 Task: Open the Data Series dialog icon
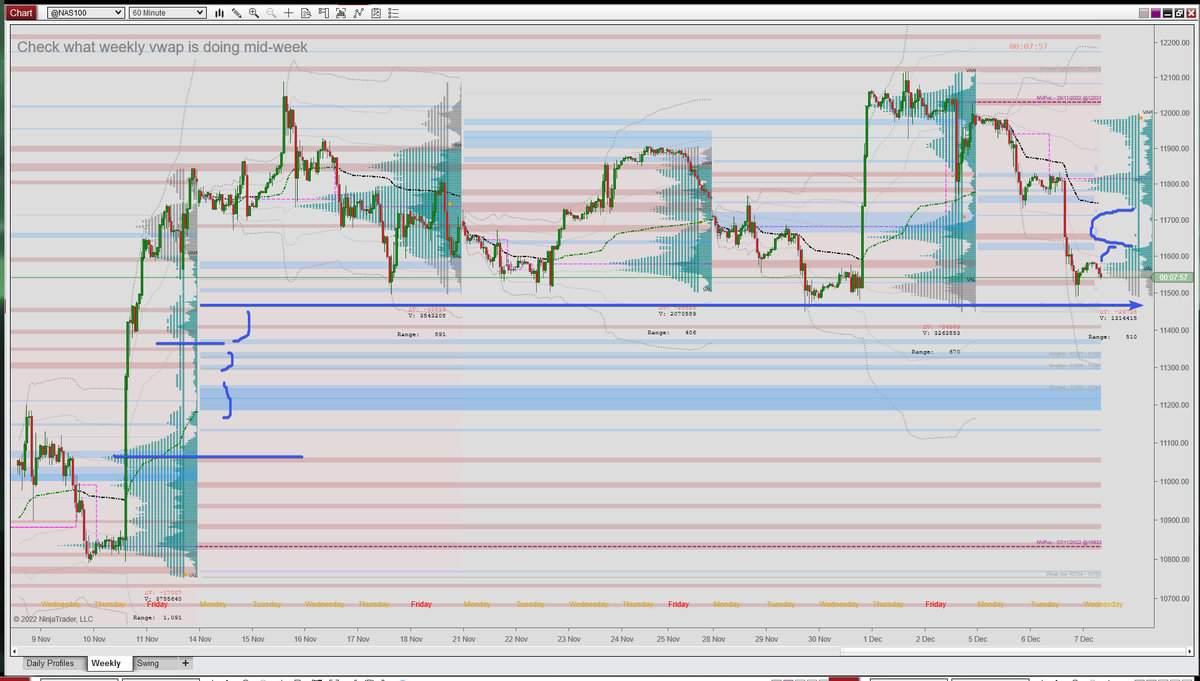(x=341, y=13)
